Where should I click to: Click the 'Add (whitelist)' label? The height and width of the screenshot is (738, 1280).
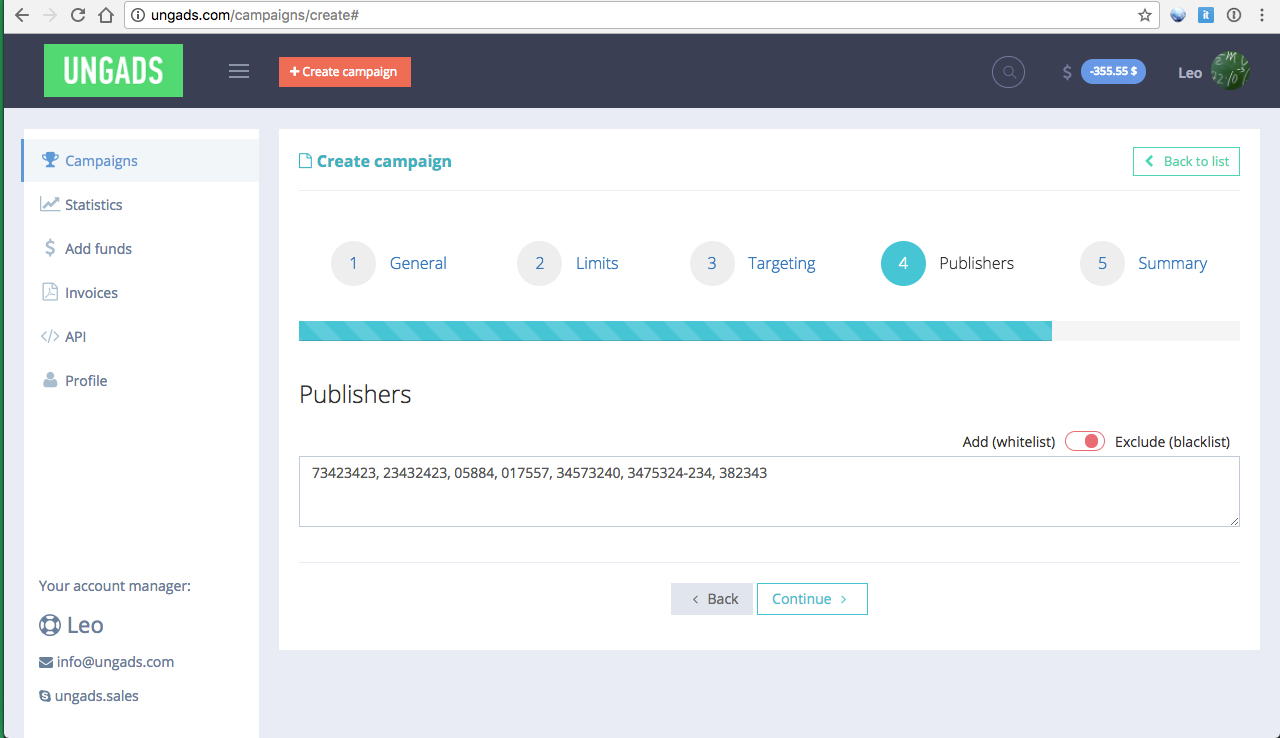click(1008, 441)
